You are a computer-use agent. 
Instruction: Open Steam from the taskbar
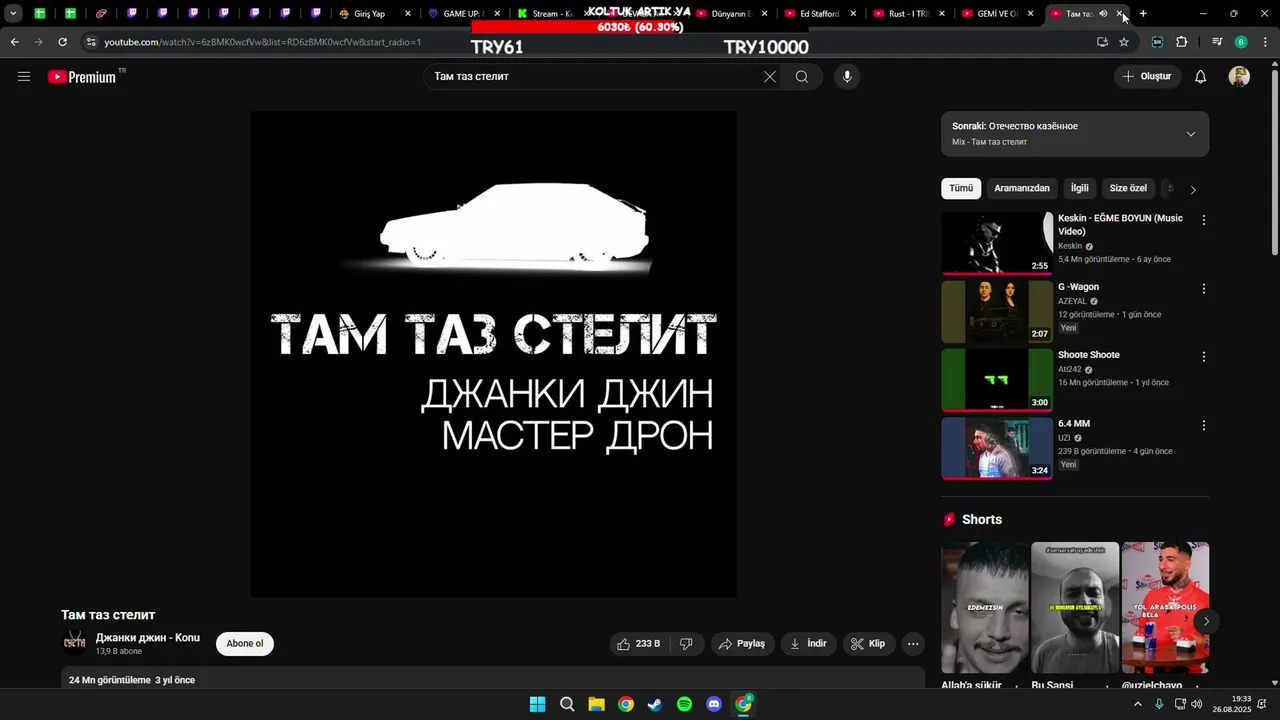(x=655, y=704)
